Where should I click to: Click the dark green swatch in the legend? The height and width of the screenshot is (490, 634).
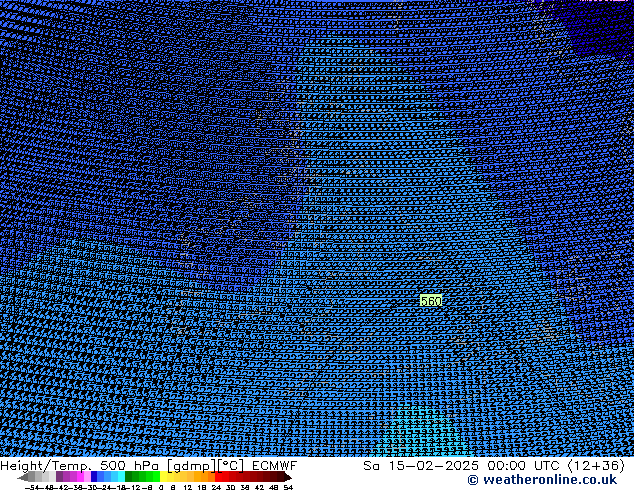point(129,476)
